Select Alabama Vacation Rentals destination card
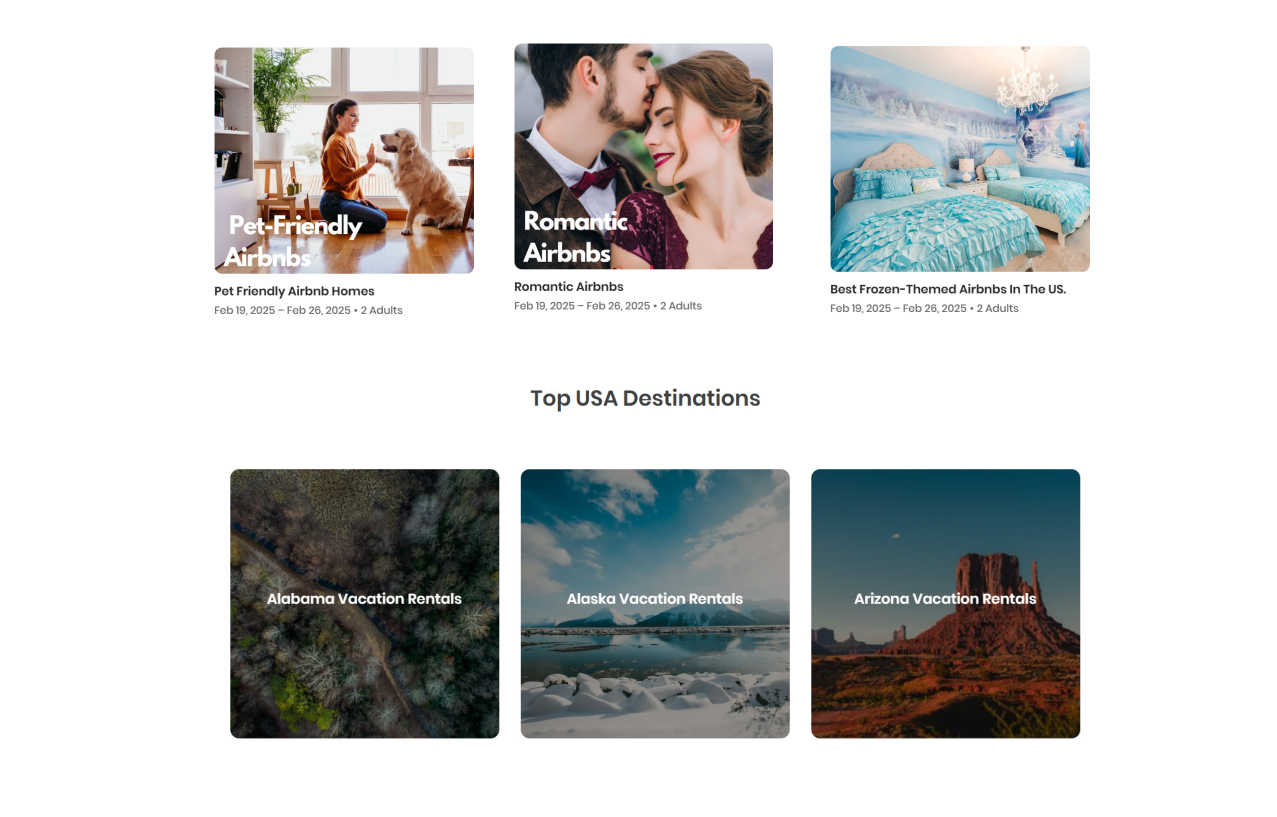Image resolution: width=1277 pixels, height=817 pixels. tap(364, 604)
